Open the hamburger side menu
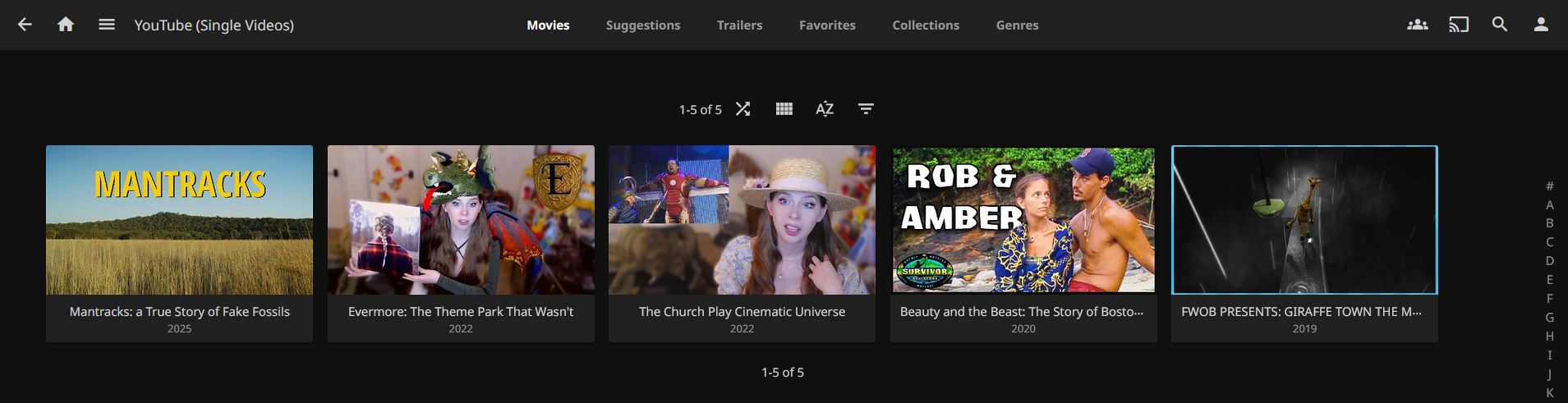Screen dimensions: 1568x403 [106, 25]
